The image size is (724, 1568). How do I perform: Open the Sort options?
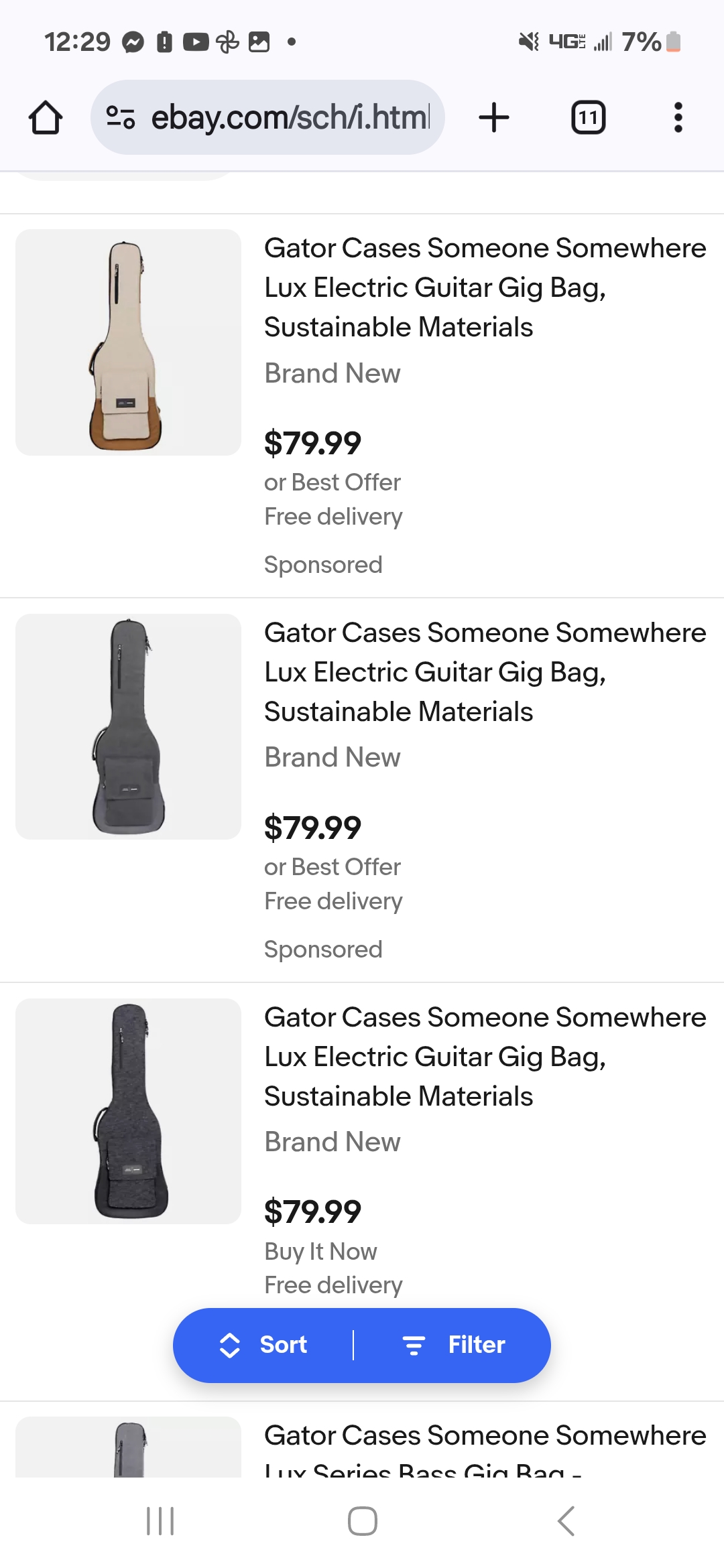tap(264, 1345)
